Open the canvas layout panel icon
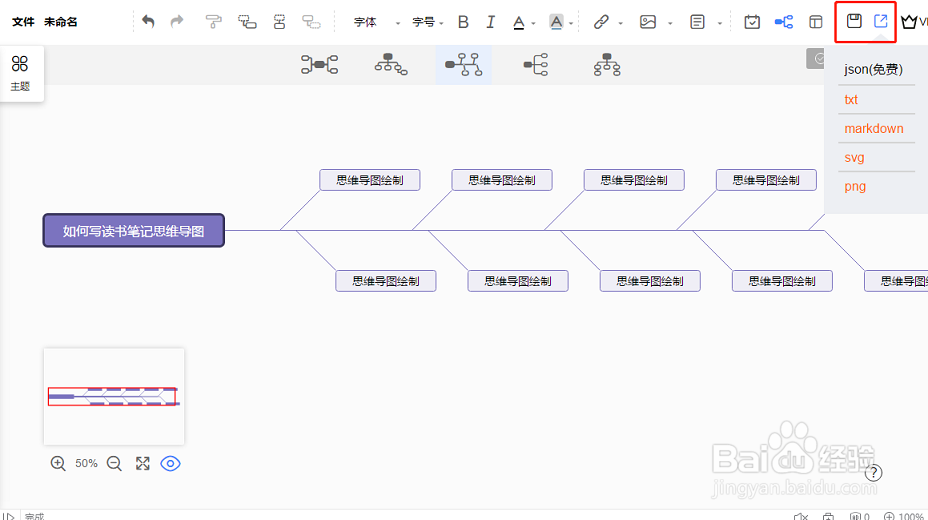928x520 pixels. 816,22
